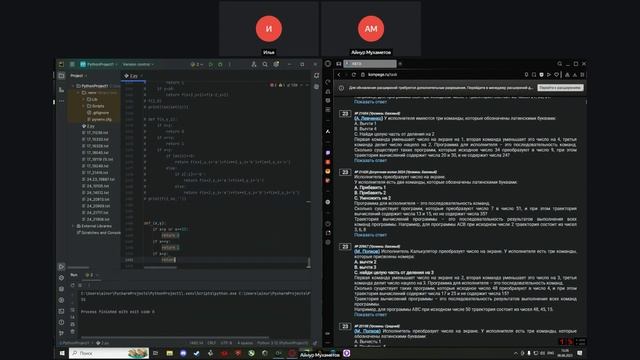This screenshot has height=360, width=640.
Task: Collapse the PythonProject1 root folder
Action: (x=73, y=86)
